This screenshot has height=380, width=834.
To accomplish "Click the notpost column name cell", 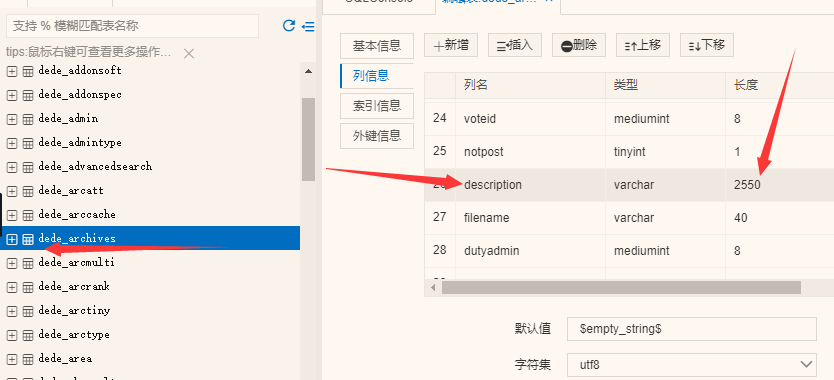I will click(x=530, y=152).
